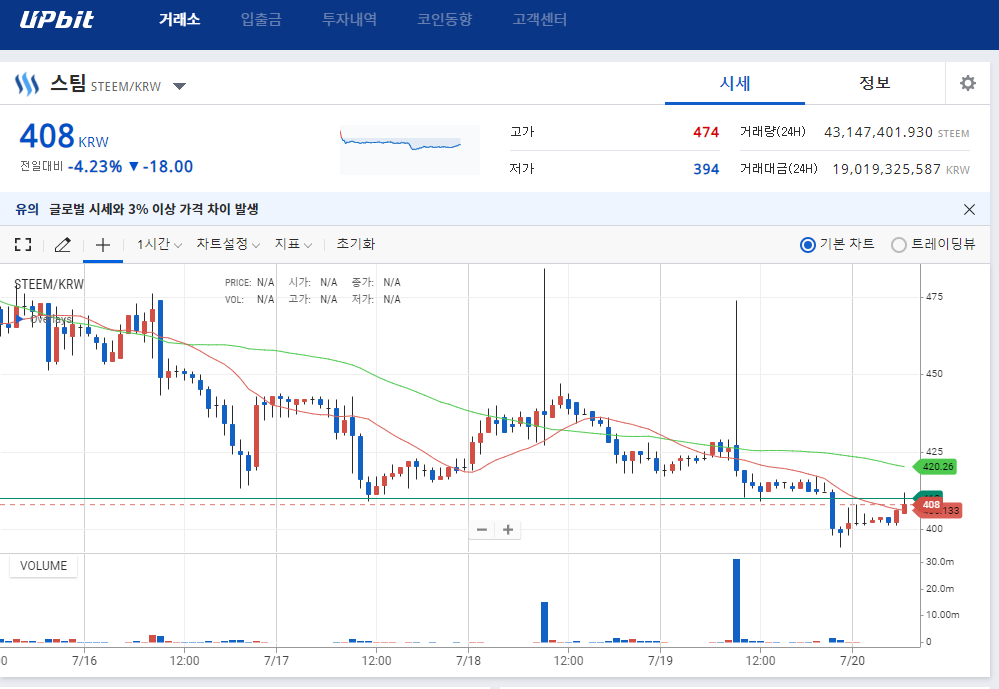Select the pencil drawing tool
The height and width of the screenshot is (689, 999).
[x=62, y=244]
